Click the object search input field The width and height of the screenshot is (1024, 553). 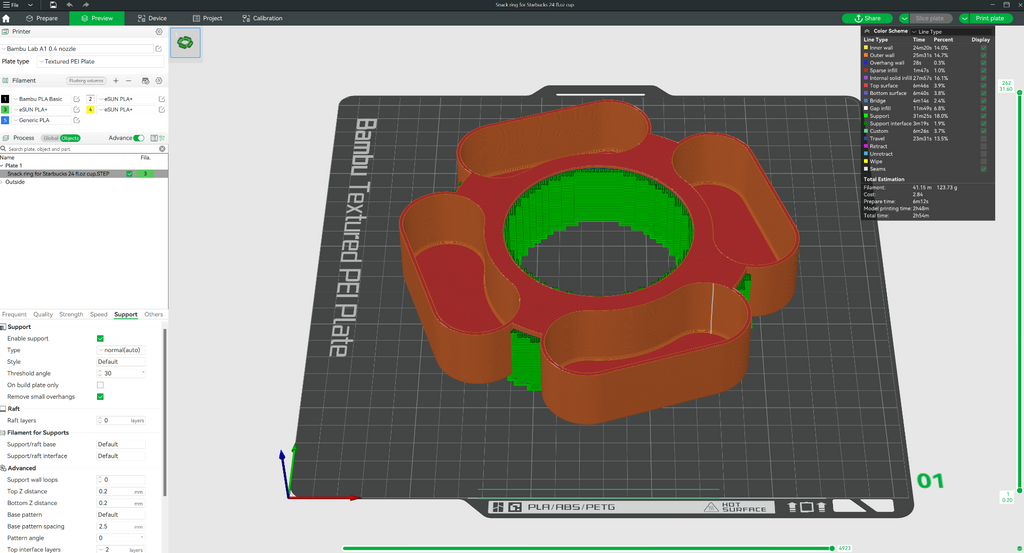82,149
